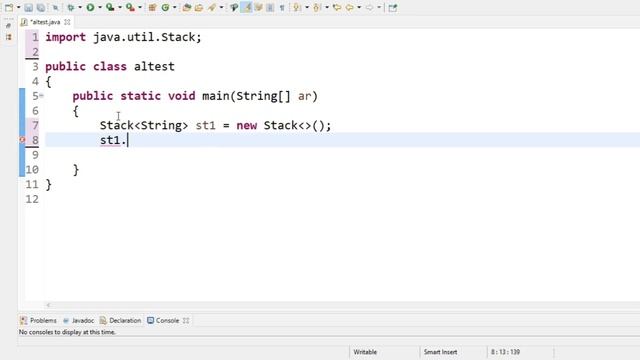Click the Next Annotation icon
The image size is (640, 360).
click(x=297, y=7)
